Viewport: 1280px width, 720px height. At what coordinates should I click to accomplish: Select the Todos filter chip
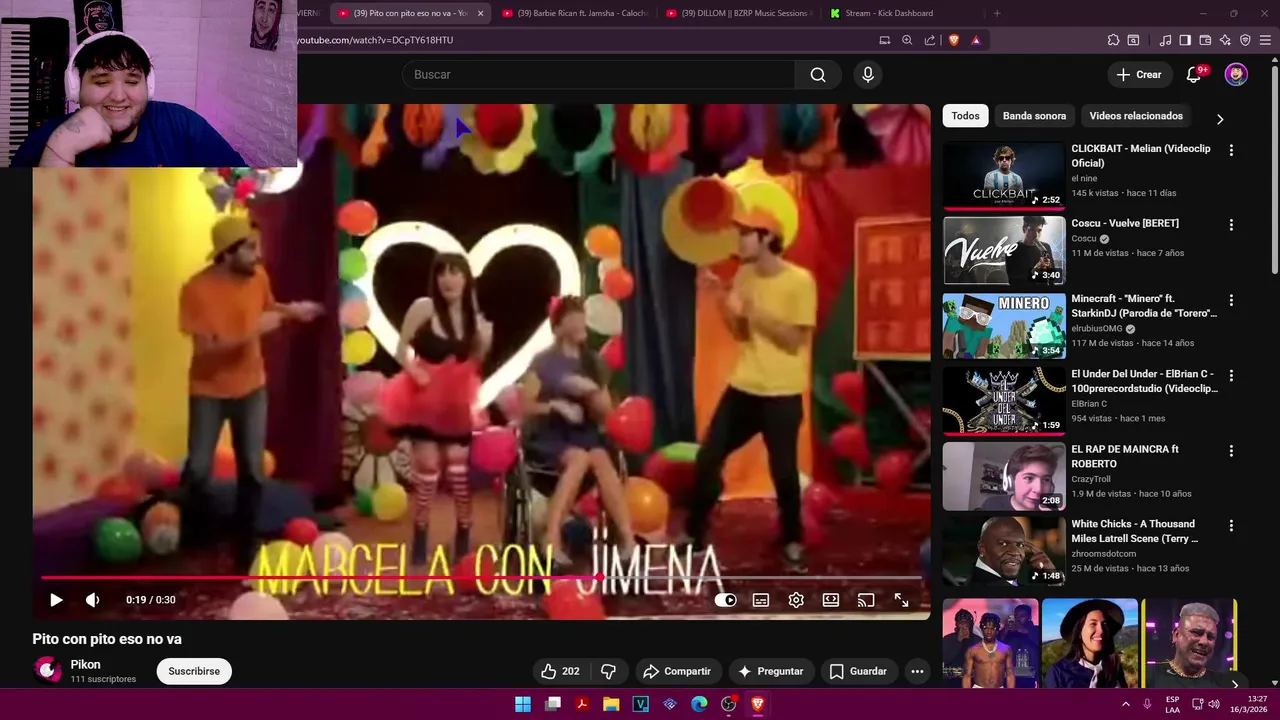[x=965, y=116]
